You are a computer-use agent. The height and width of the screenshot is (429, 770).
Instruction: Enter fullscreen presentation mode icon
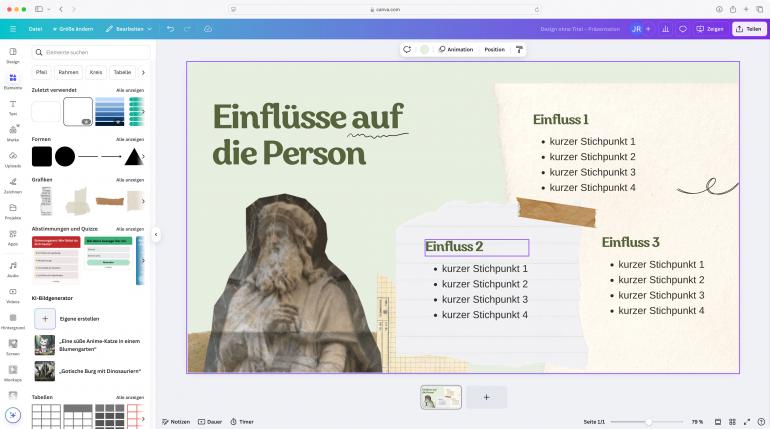(x=747, y=422)
